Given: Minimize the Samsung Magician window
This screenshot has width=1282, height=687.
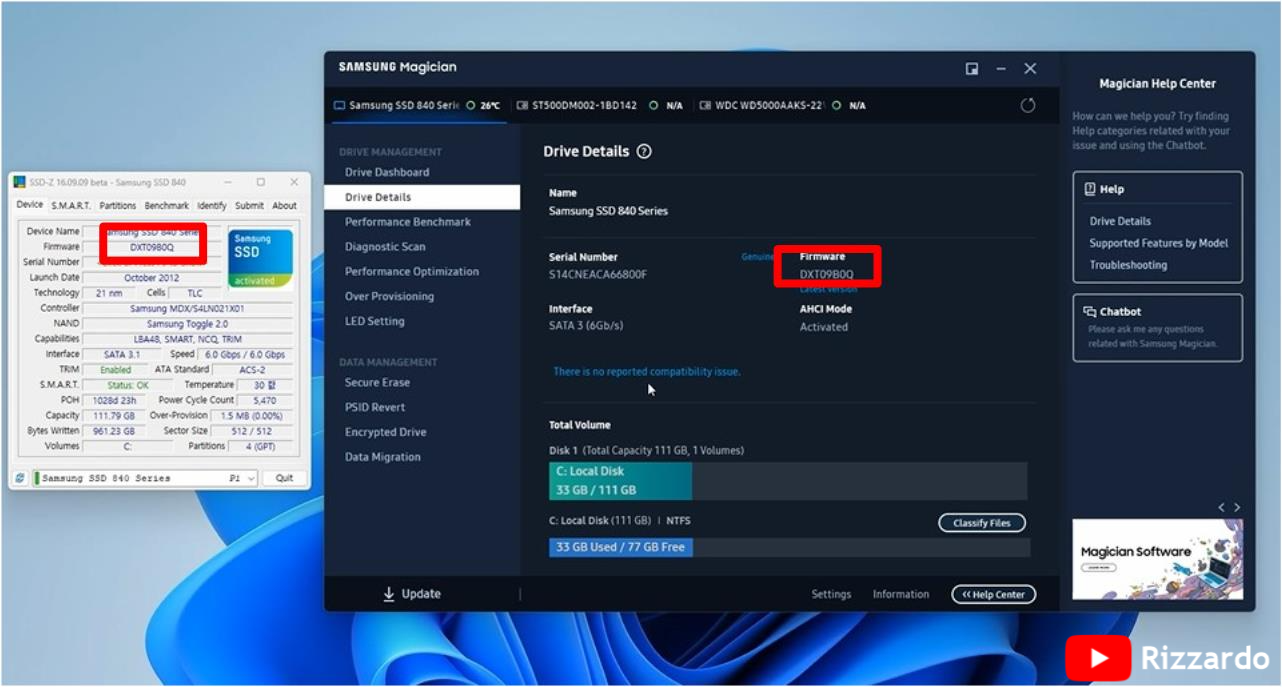Looking at the screenshot, I should pos(1001,68).
